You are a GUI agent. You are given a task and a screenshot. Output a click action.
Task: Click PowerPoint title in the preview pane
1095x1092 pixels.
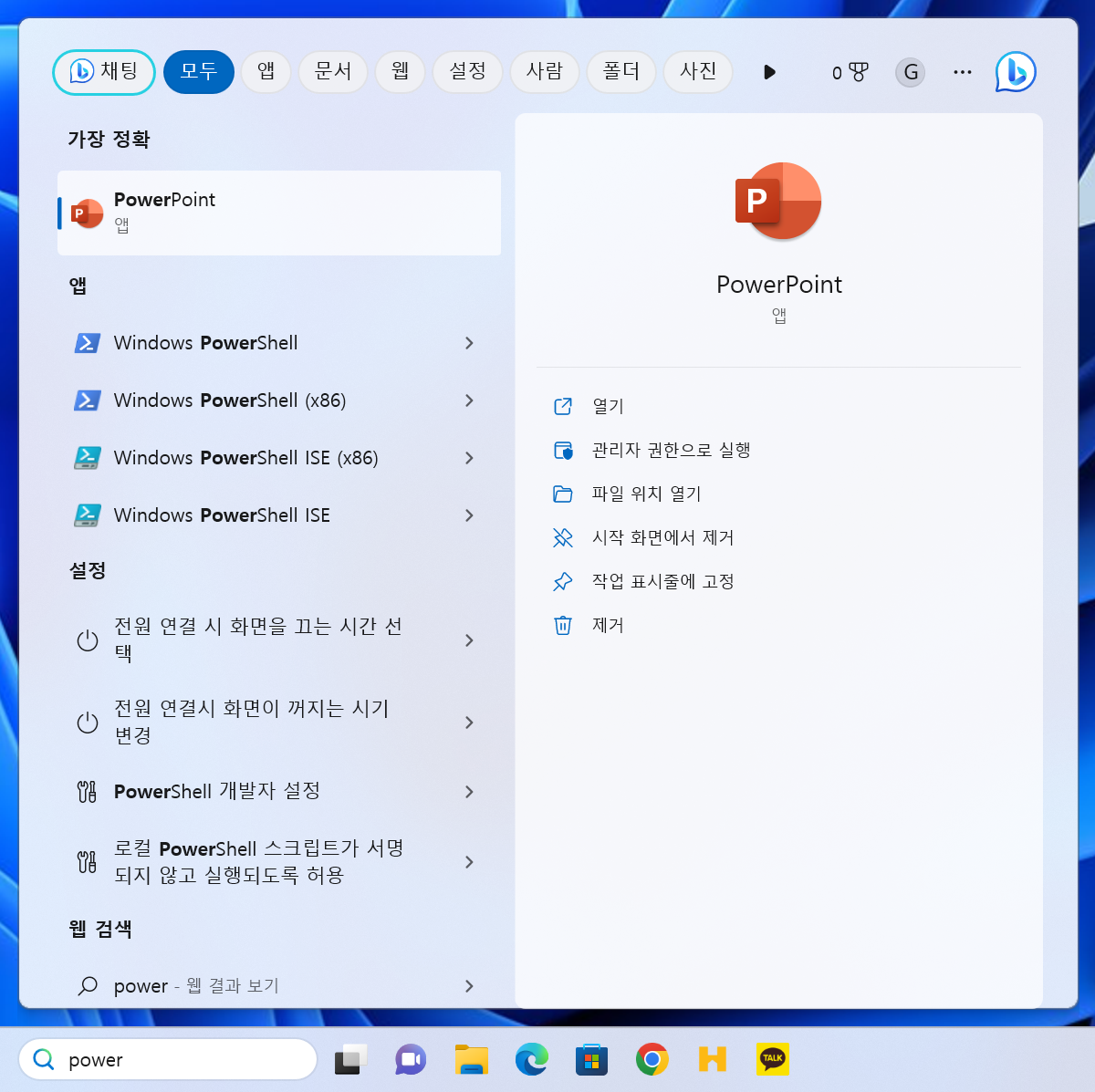click(x=778, y=285)
